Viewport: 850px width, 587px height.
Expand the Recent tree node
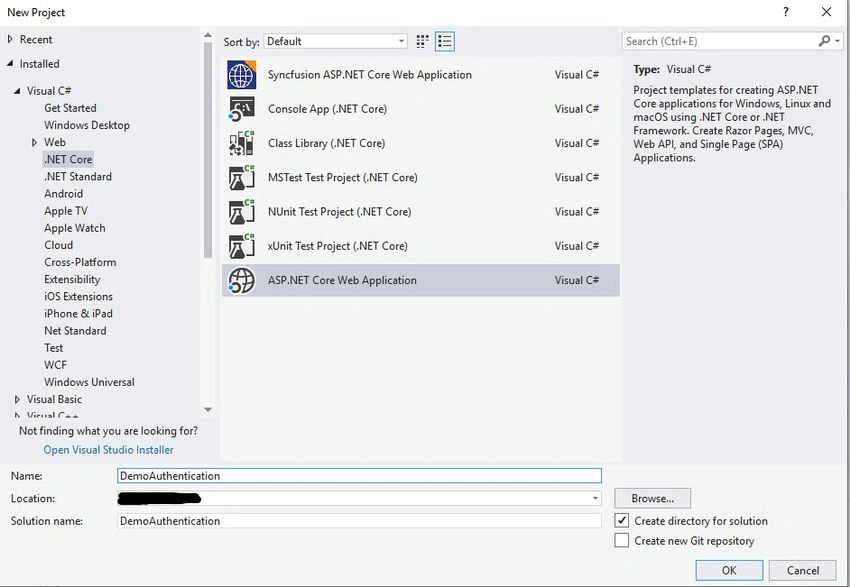[10, 39]
